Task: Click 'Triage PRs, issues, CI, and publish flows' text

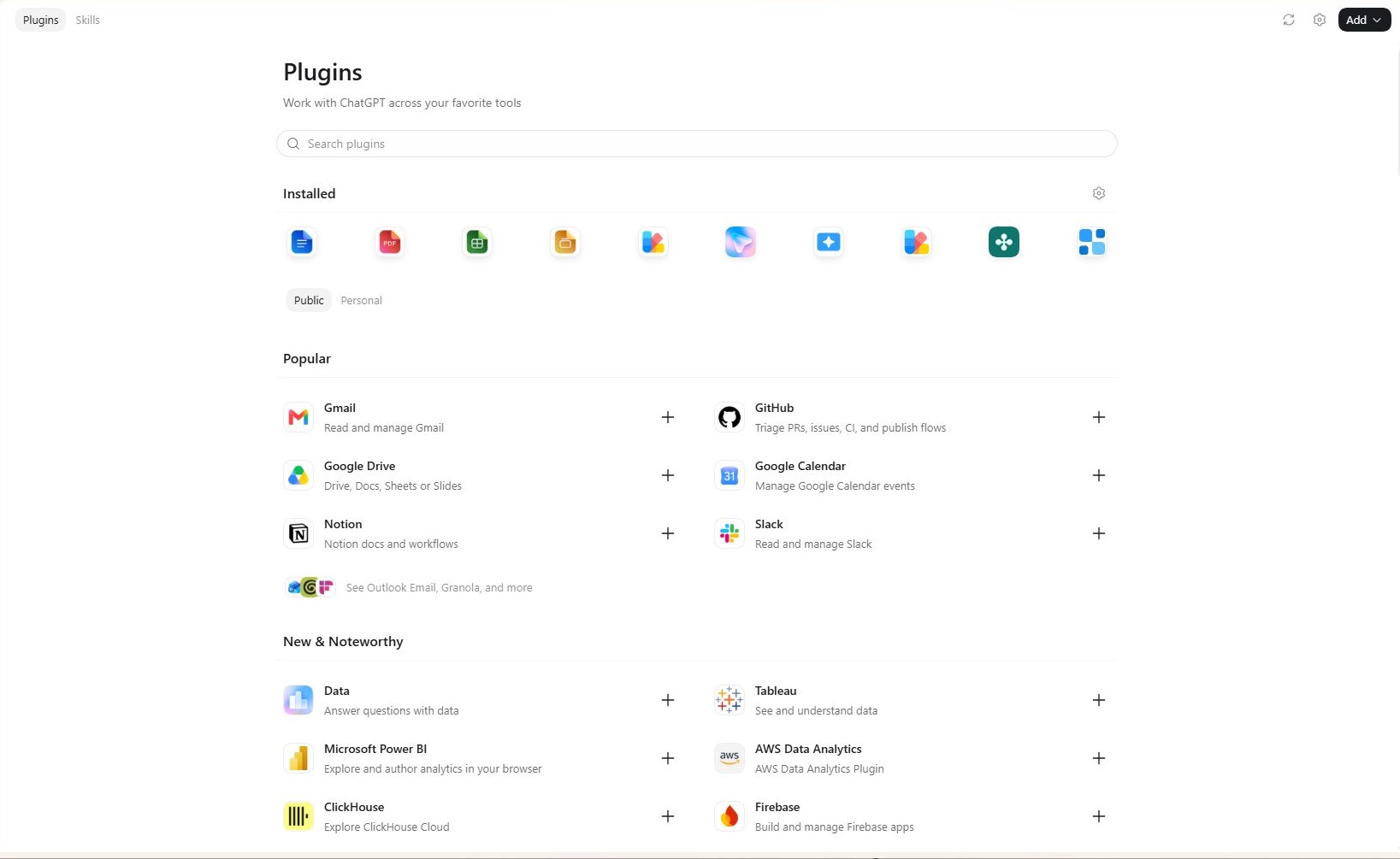Action: 850,427
